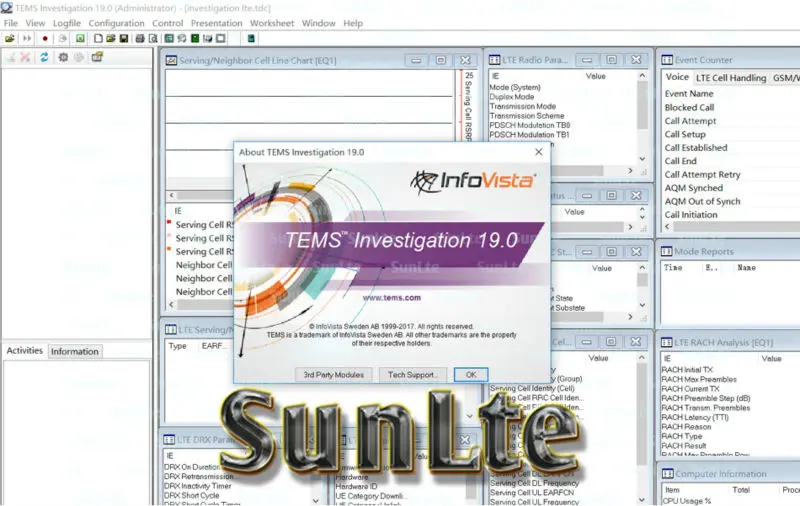Click the Computer Information window title icon
This screenshot has width=800, height=506.
[667, 473]
